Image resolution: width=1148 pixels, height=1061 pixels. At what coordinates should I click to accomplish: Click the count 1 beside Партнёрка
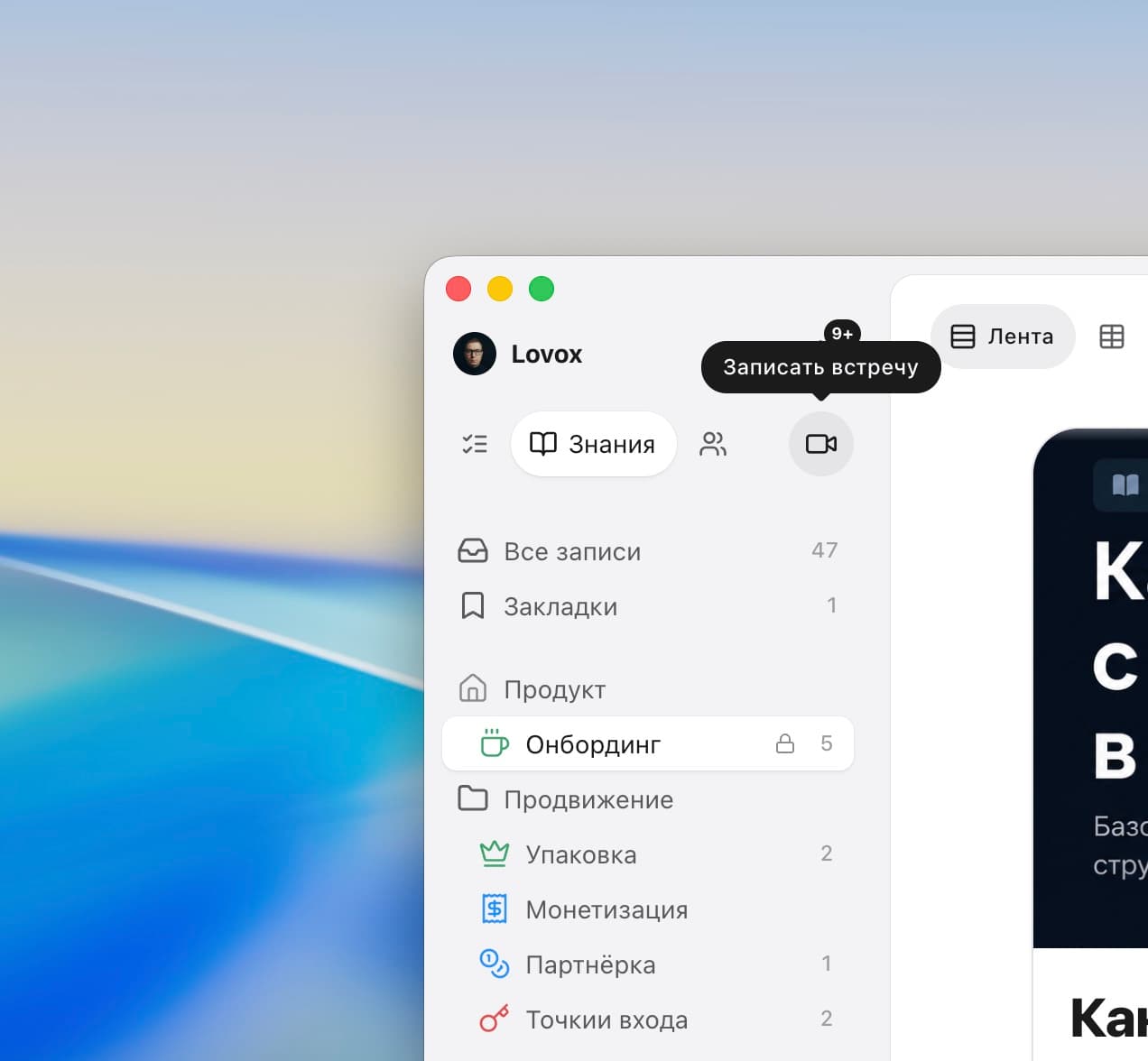[x=827, y=964]
